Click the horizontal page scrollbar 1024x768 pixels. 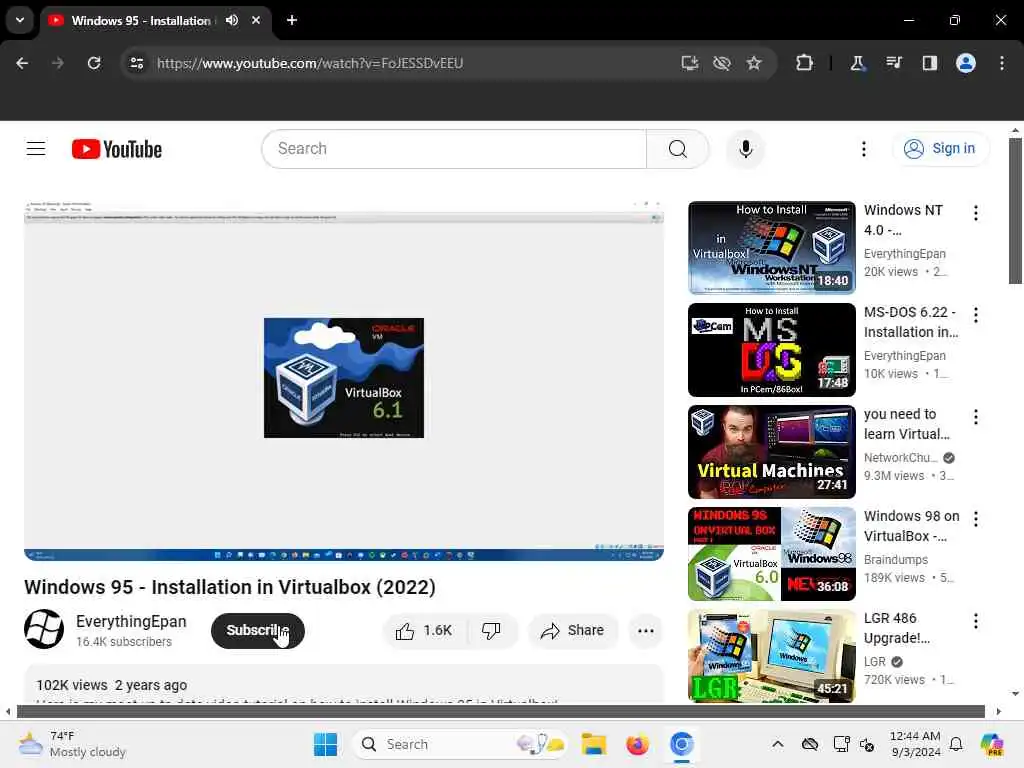(500, 711)
